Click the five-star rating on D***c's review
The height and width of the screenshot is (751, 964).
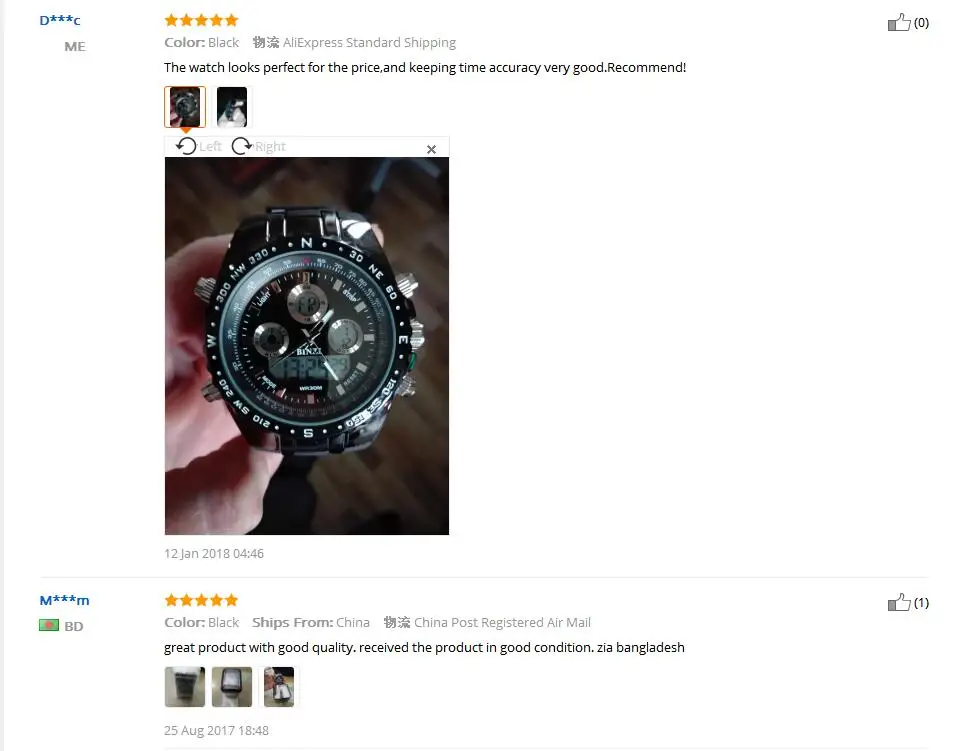click(201, 20)
